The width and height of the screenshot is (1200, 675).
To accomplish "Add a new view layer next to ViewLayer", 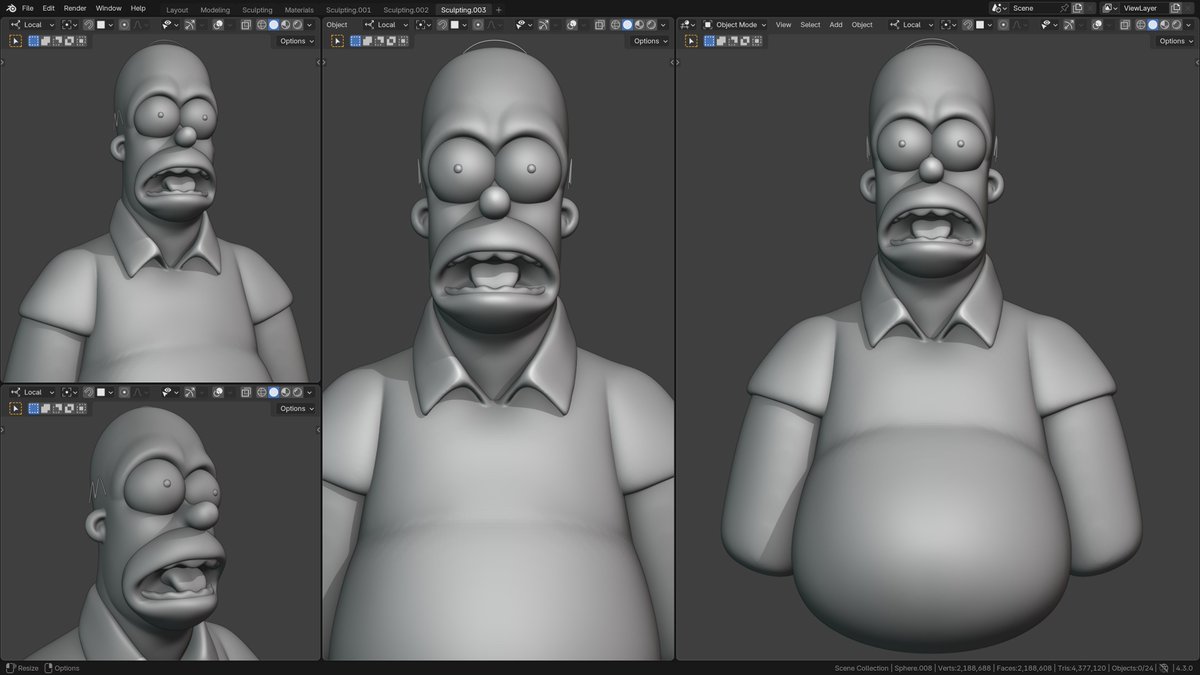I will coord(1175,8).
